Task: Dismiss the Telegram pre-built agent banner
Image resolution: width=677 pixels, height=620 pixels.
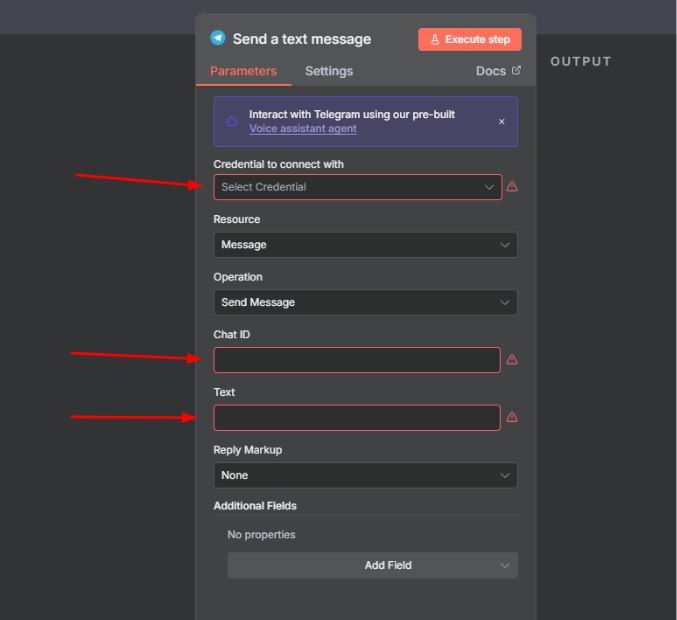Action: 501,121
